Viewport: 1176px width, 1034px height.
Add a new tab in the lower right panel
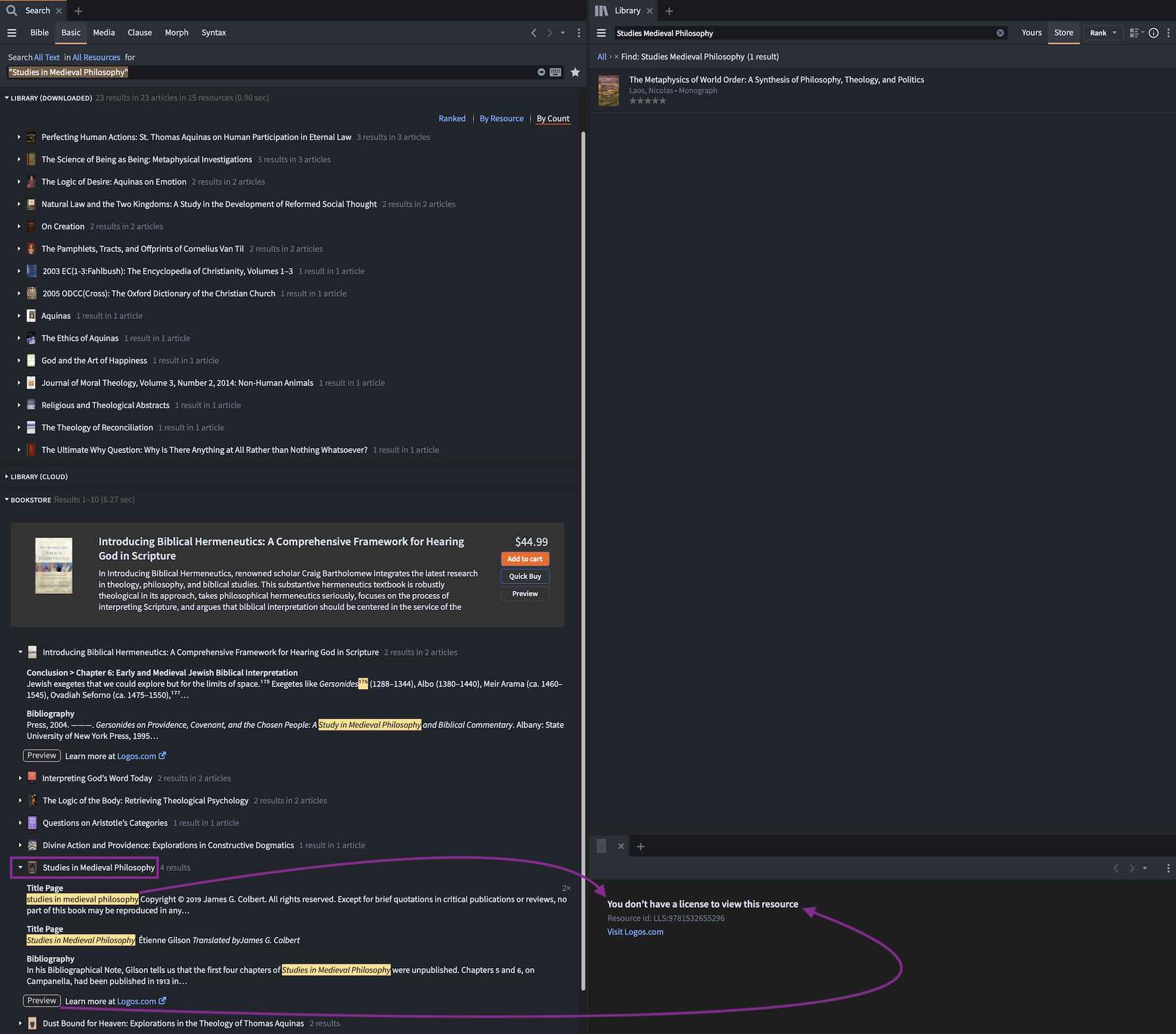point(641,847)
